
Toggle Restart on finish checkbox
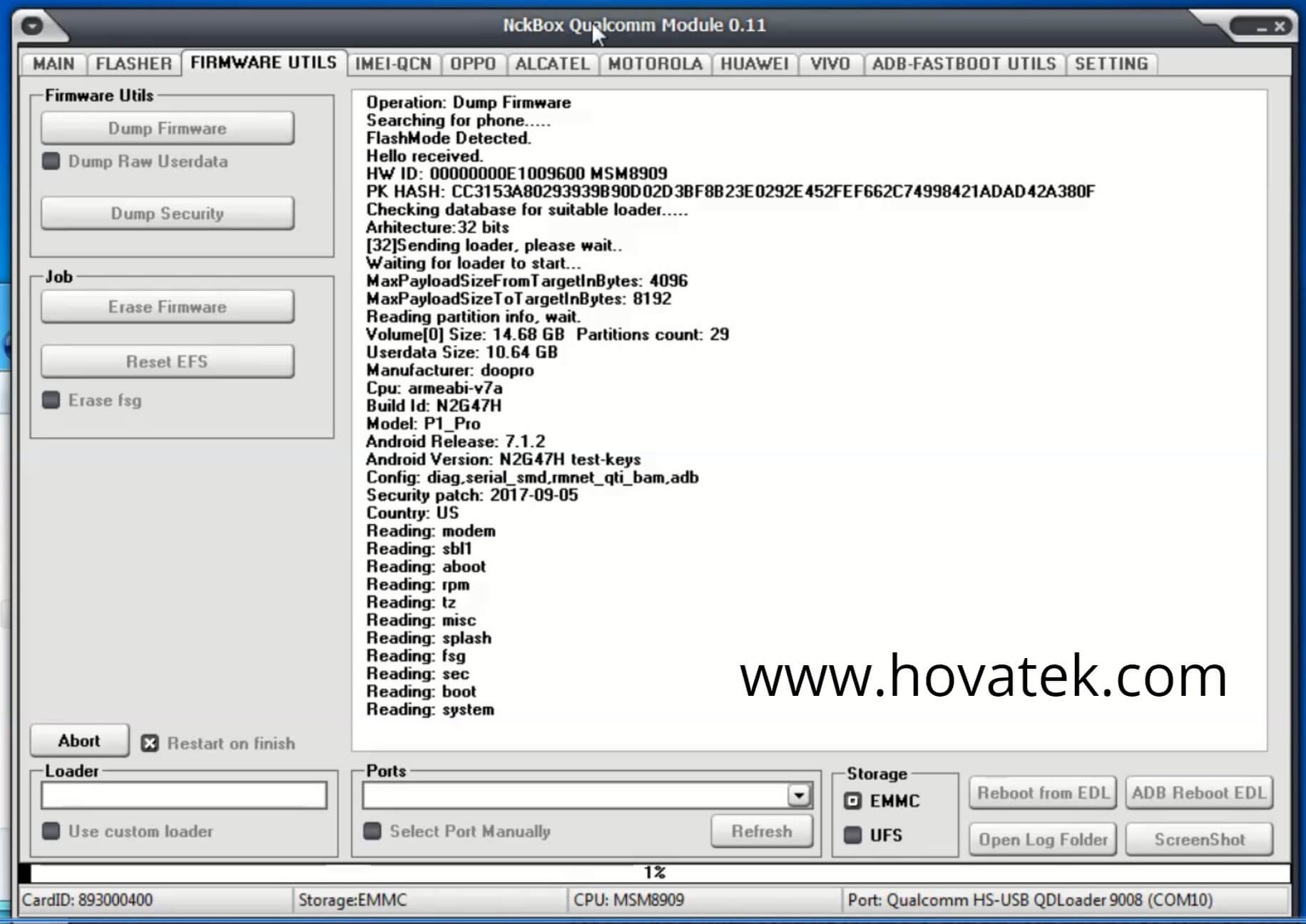[x=150, y=744]
